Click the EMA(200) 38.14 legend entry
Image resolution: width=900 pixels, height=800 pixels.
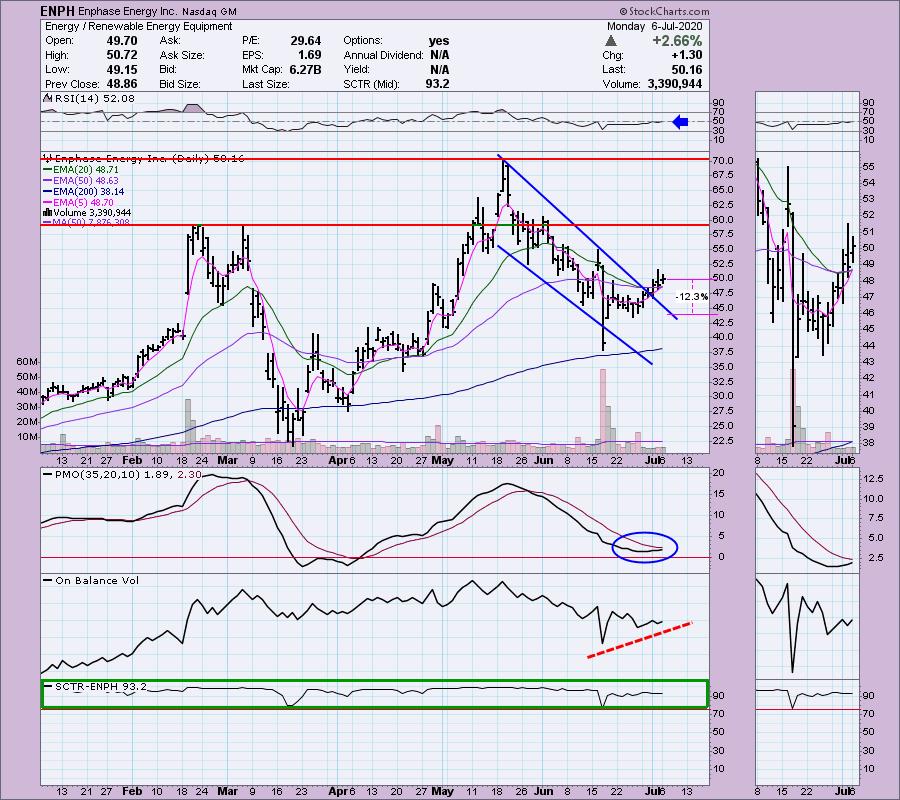[x=84, y=192]
